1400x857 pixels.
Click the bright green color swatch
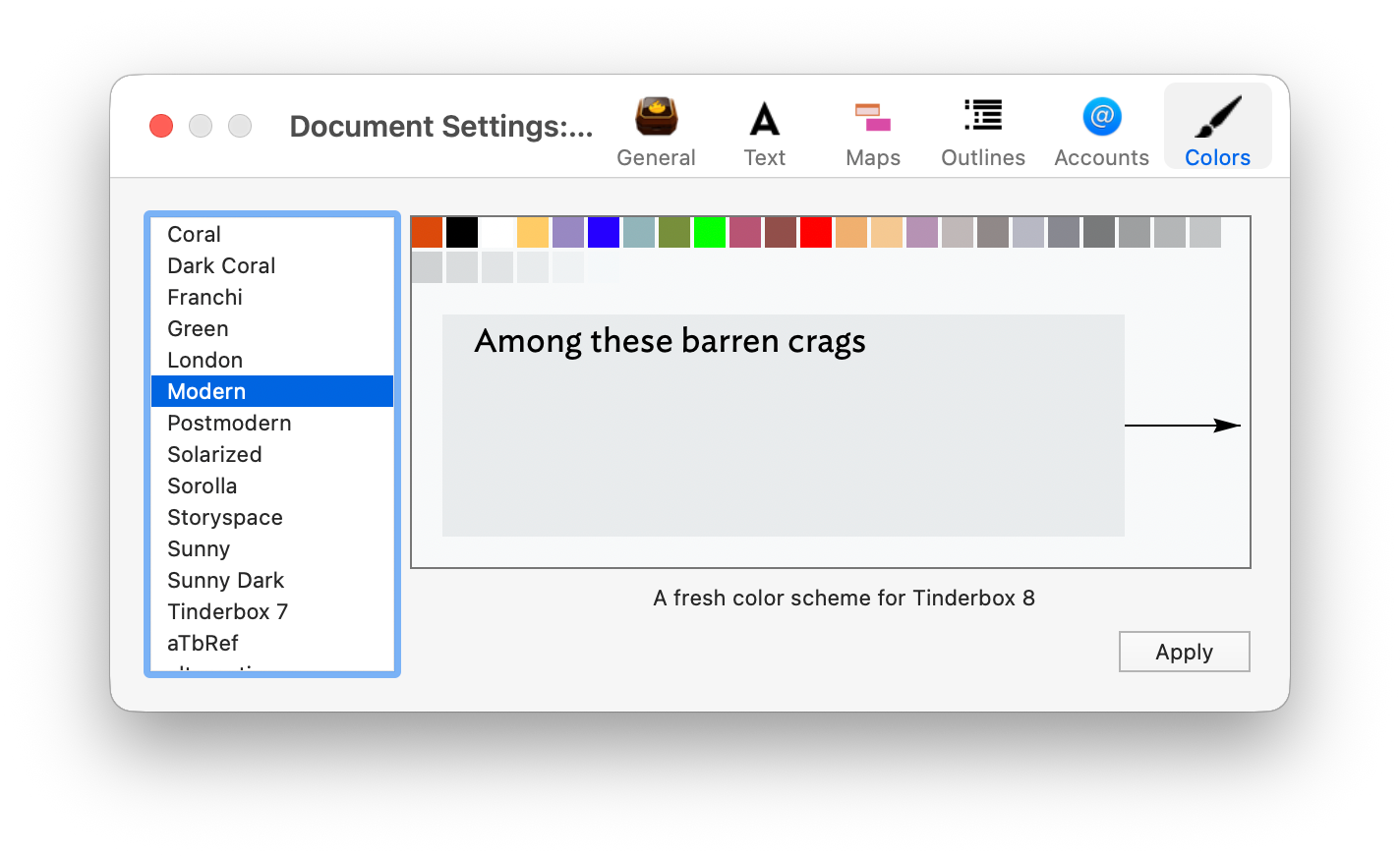point(710,233)
